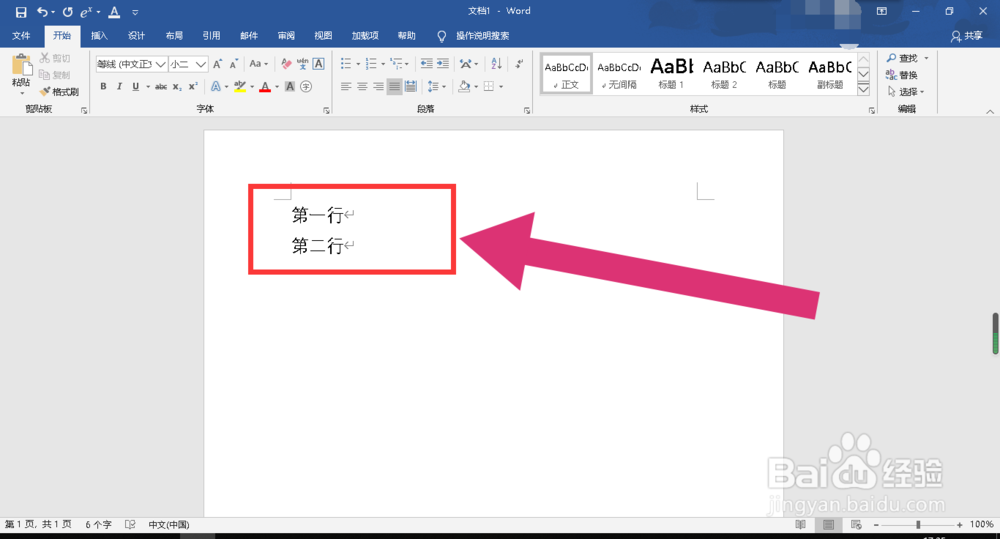
Task: Align text right
Action: (378, 87)
